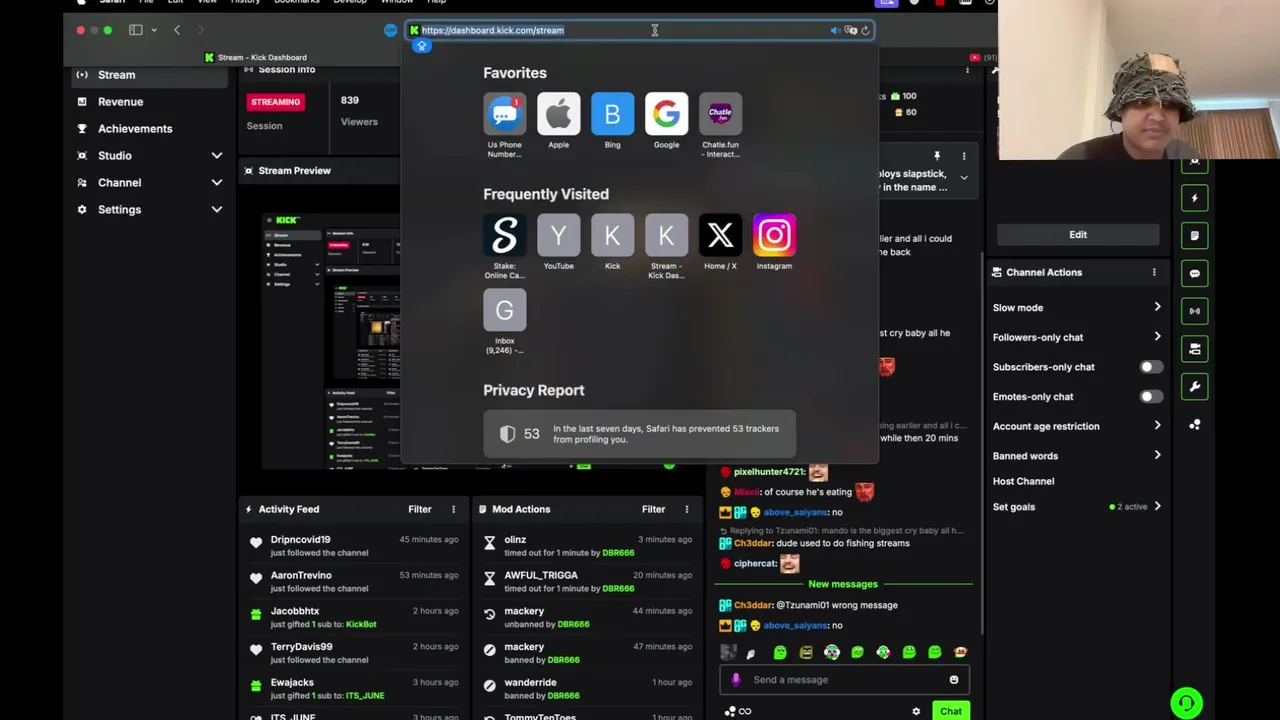Open Account age restriction arrow
This screenshot has height=720, width=1280.
point(1157,426)
